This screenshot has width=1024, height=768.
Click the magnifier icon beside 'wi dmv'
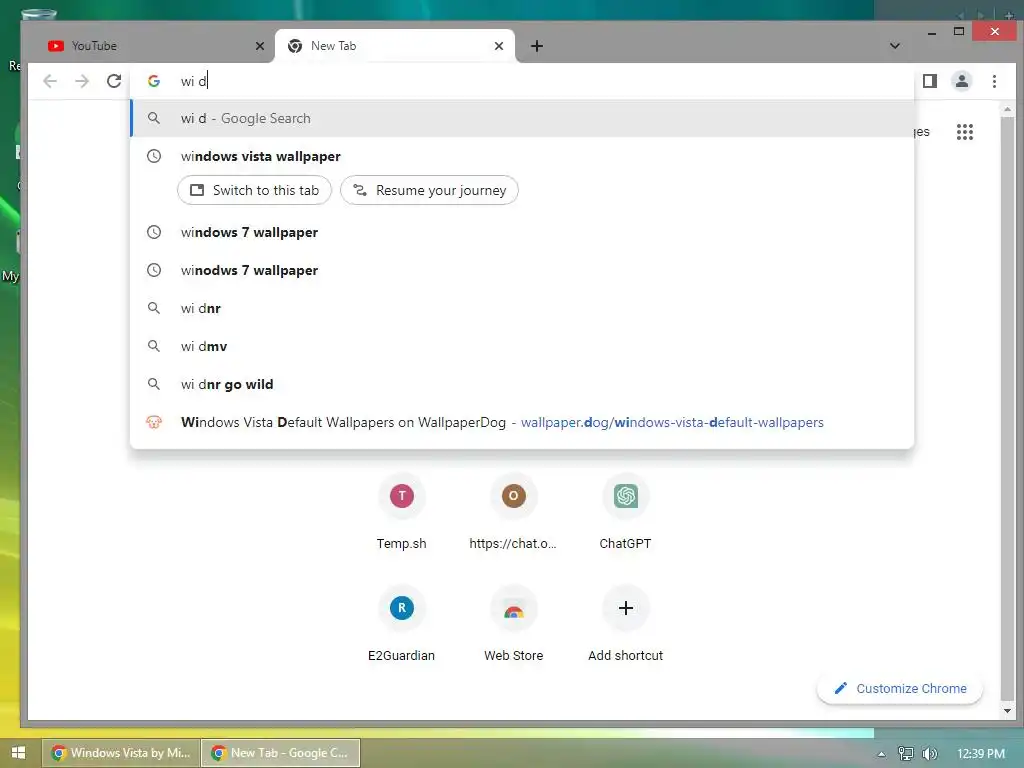tap(153, 346)
